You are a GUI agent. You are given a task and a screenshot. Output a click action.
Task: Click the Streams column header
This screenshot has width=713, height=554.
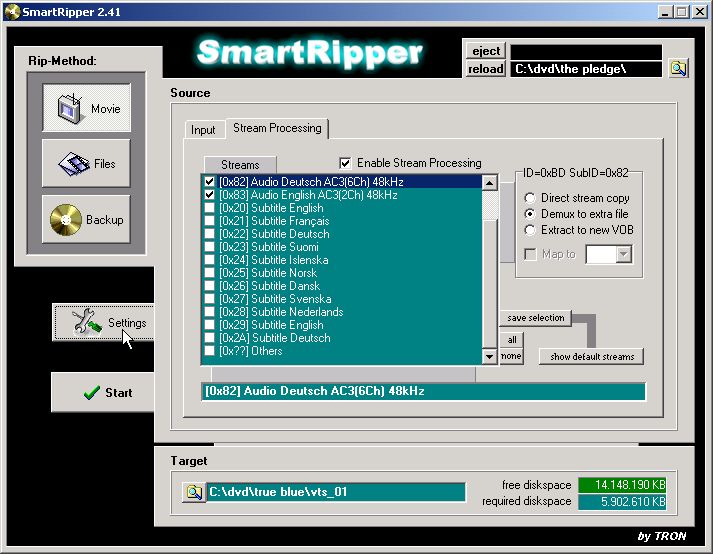240,165
